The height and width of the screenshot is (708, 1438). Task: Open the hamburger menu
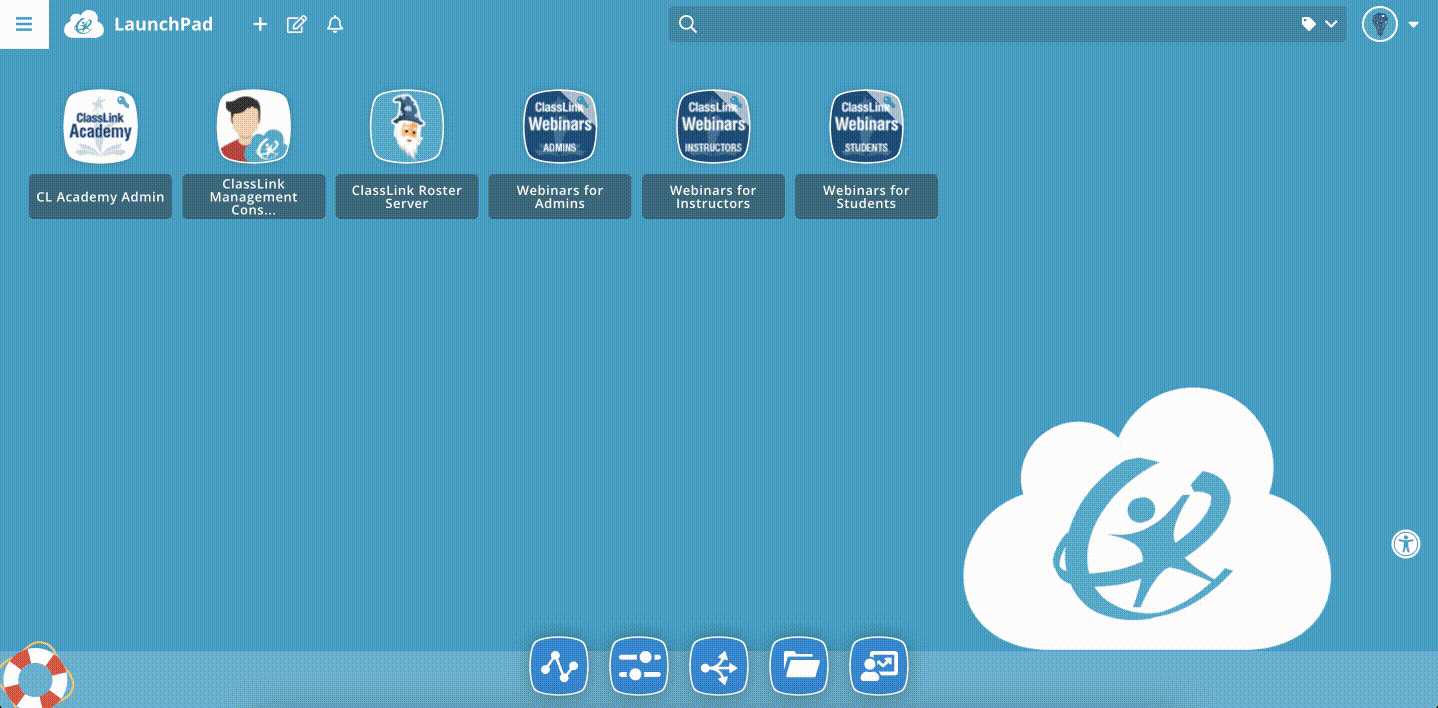pos(24,24)
